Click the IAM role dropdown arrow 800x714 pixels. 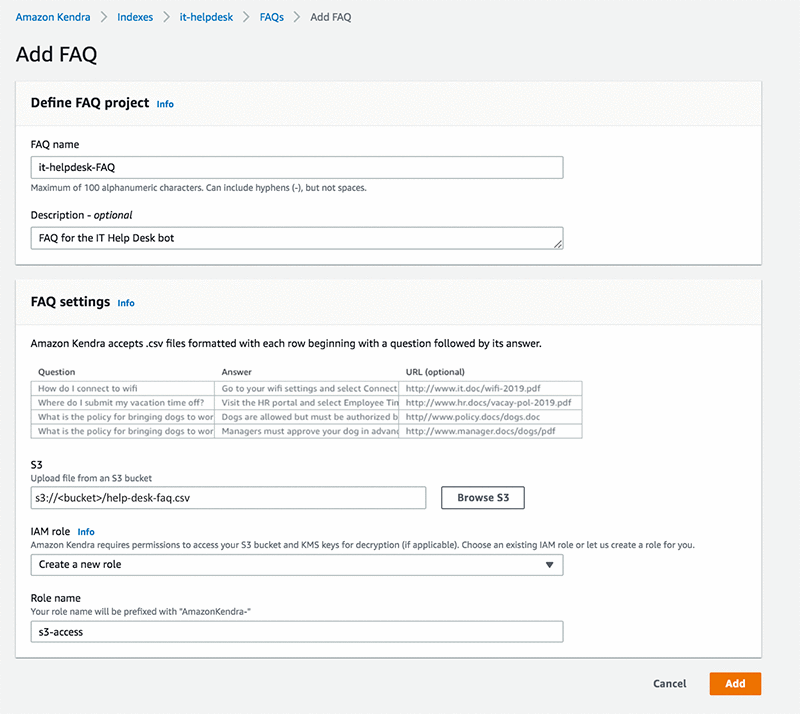(549, 565)
